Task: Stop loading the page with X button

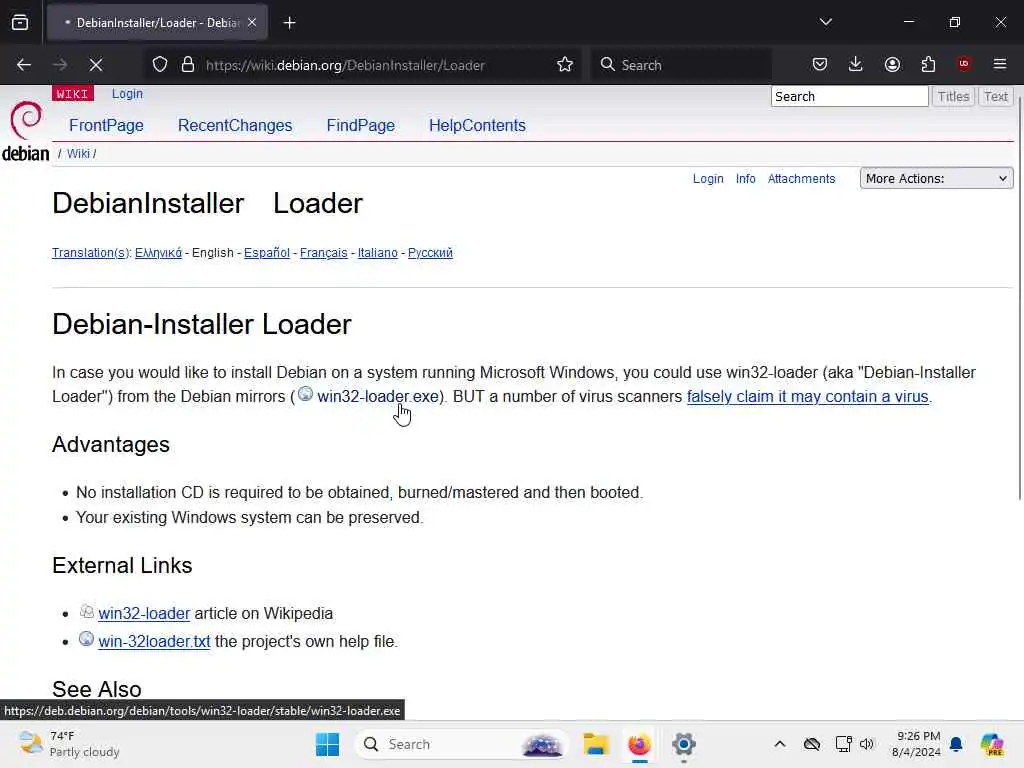Action: [96, 65]
